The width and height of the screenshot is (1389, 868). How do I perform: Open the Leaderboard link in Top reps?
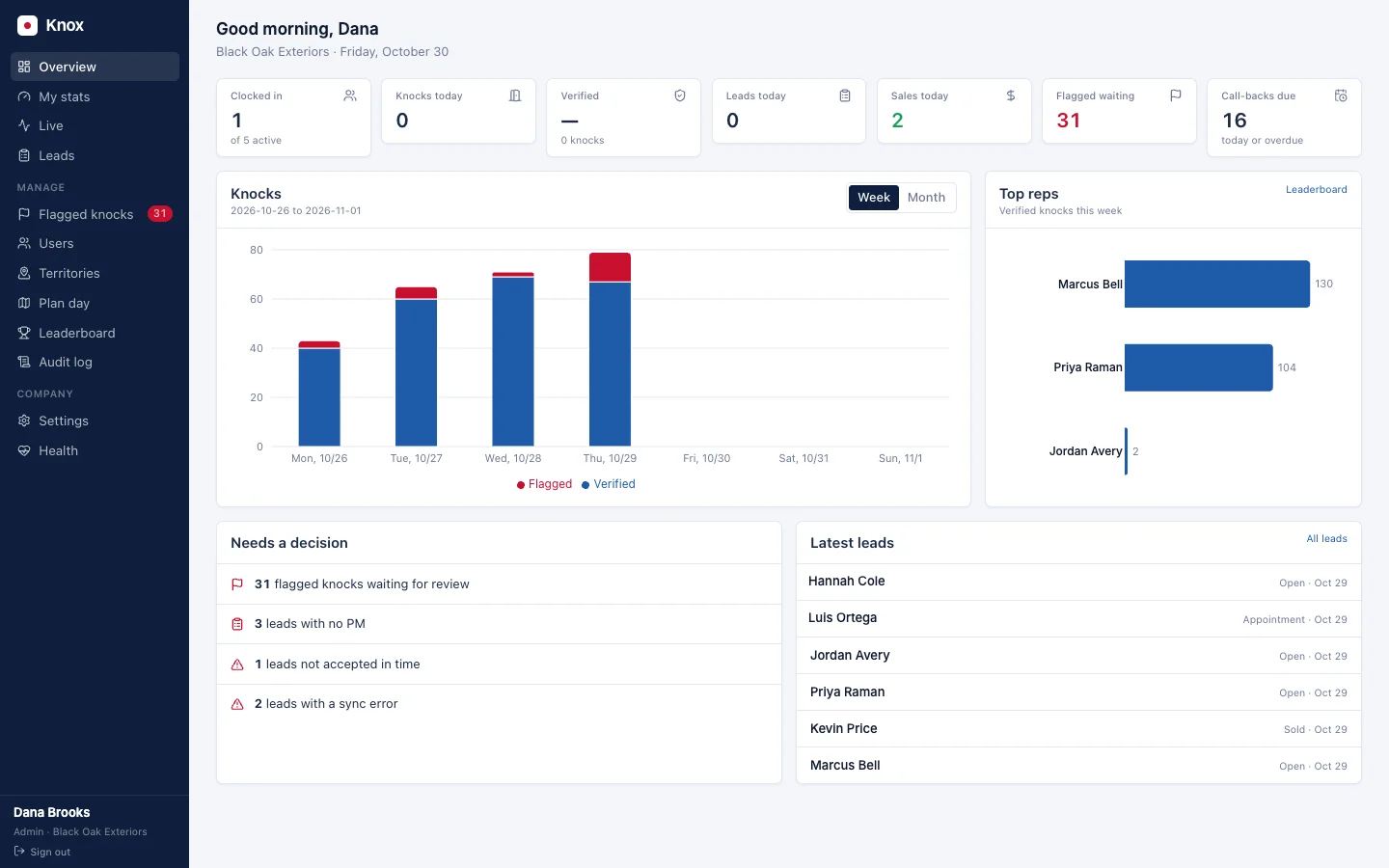1316,190
